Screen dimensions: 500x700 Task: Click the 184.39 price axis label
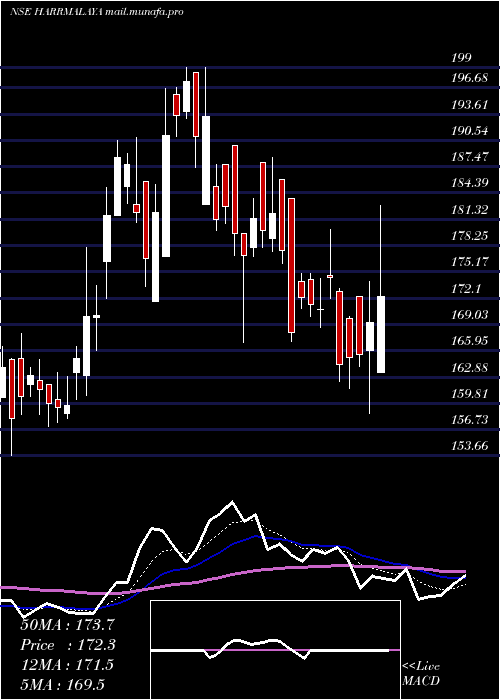[470, 183]
